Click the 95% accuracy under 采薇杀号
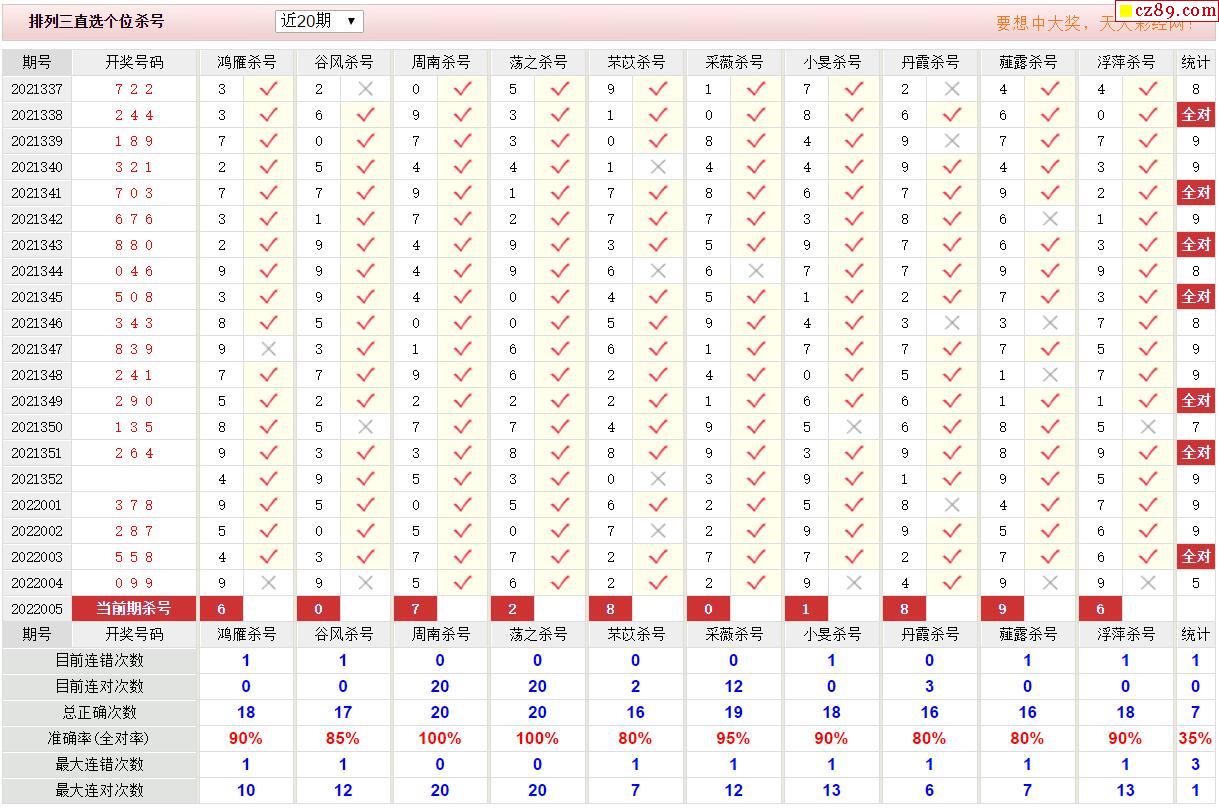Viewport: 1219px width, 808px height. pos(733,739)
